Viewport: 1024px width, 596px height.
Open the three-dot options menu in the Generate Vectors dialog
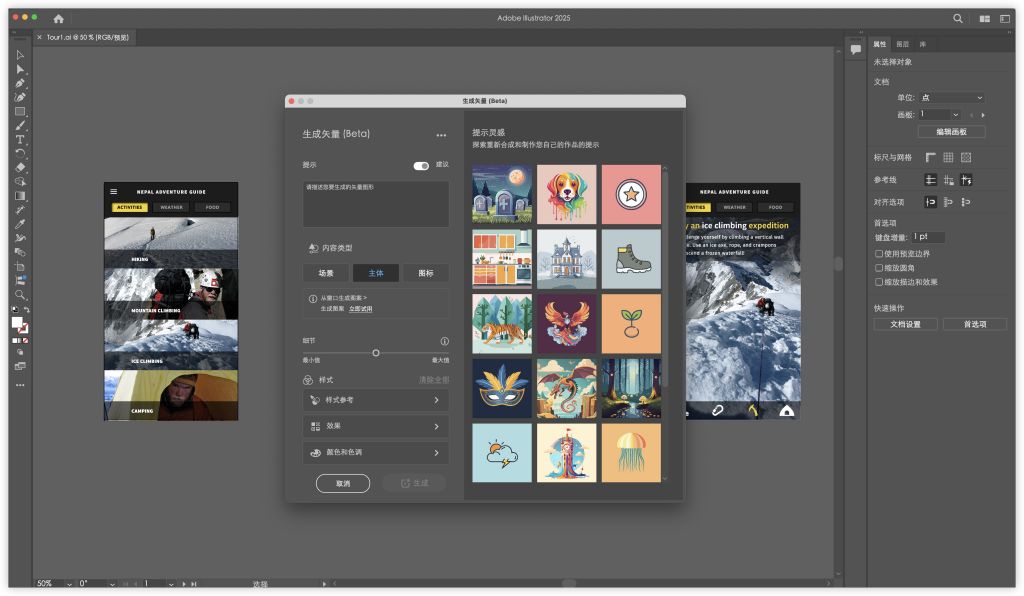[x=441, y=135]
